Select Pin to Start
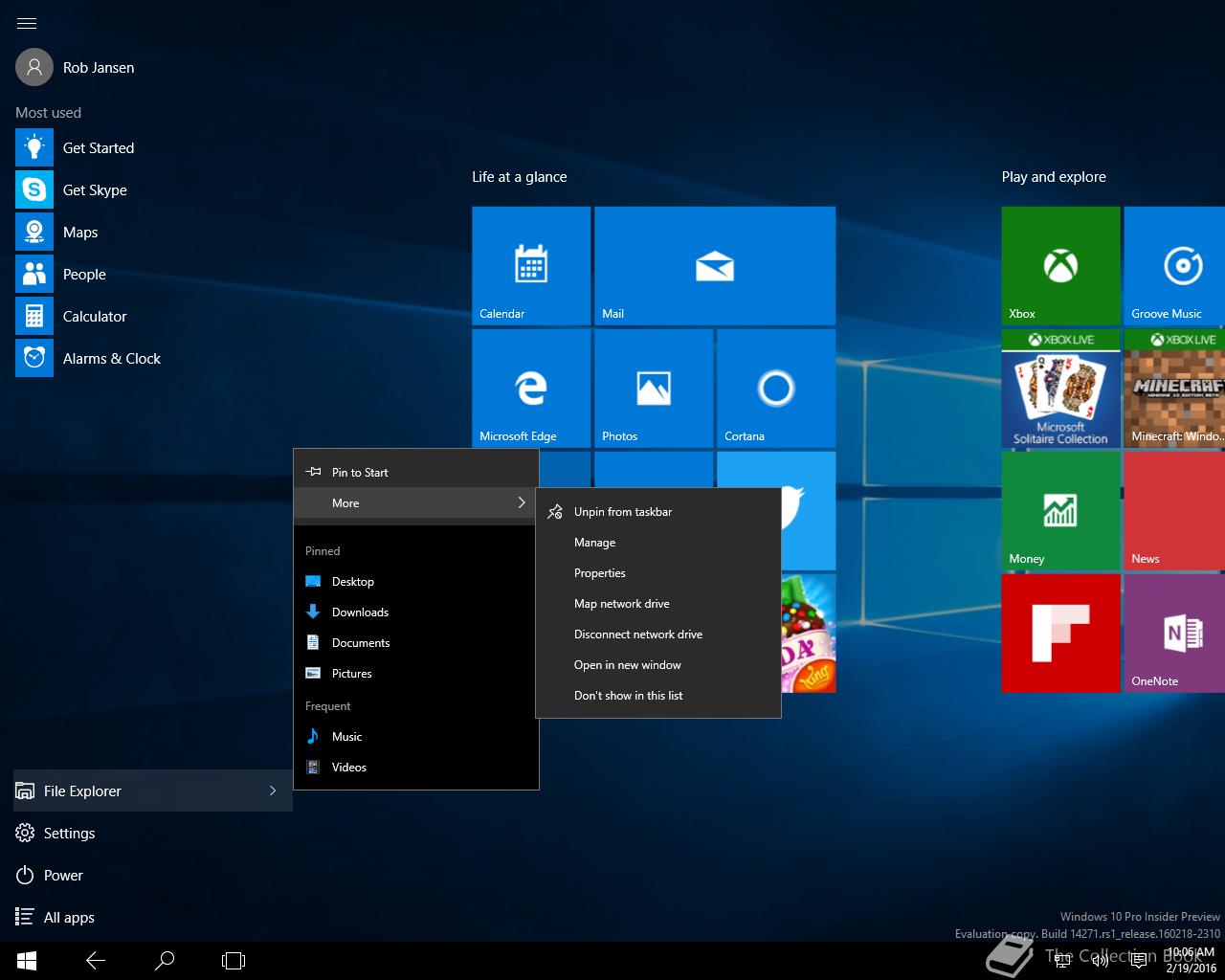 pos(416,472)
